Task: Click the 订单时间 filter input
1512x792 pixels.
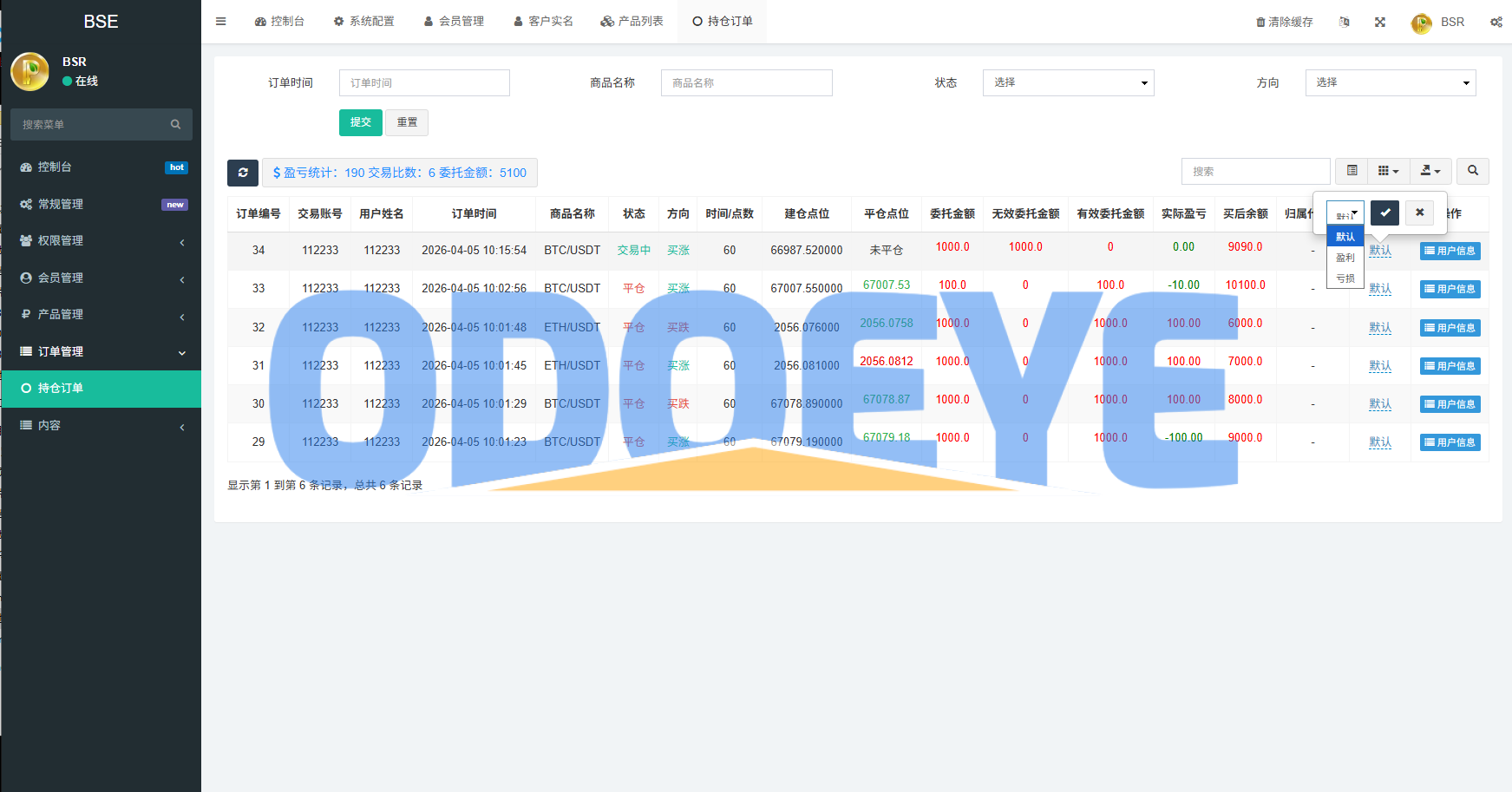Action: 424,82
